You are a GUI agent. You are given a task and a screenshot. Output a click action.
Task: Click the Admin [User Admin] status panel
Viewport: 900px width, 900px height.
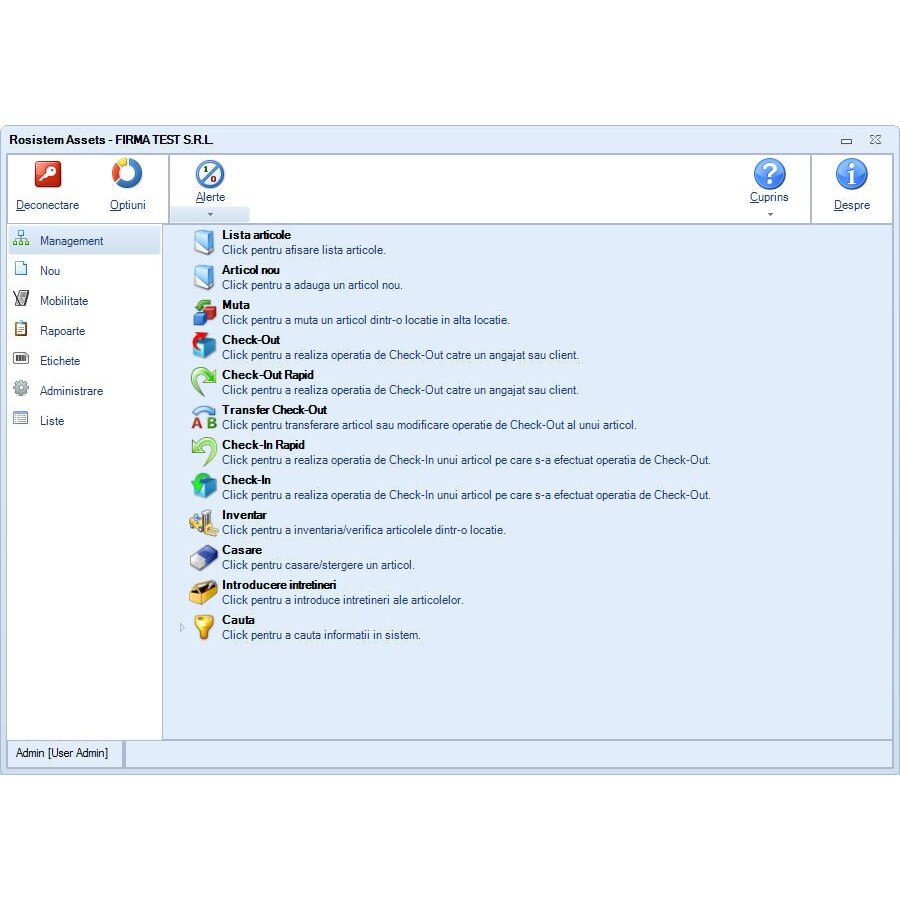62,753
